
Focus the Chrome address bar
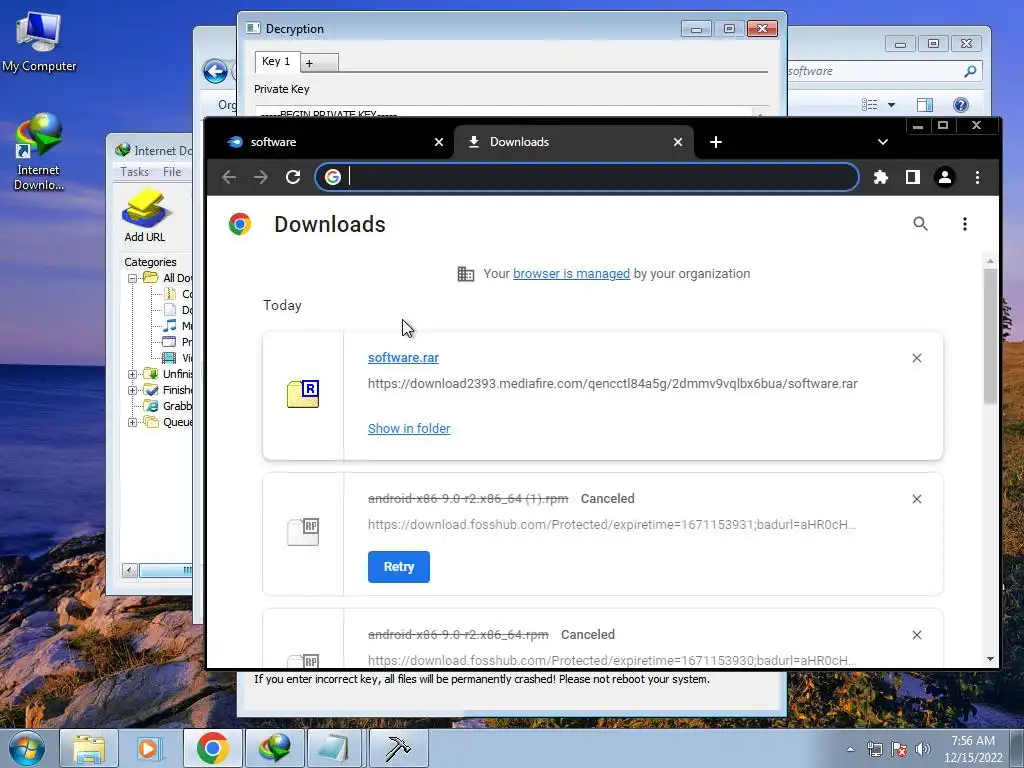586,177
